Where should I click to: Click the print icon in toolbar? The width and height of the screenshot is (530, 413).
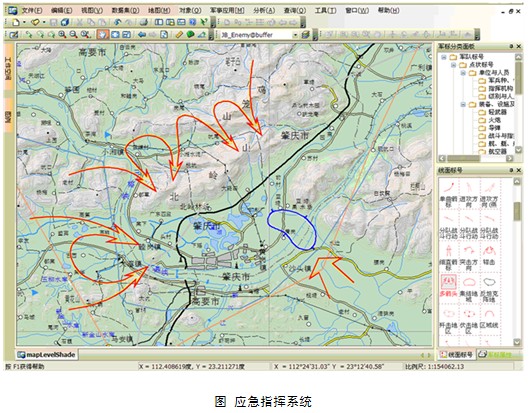coord(144,22)
